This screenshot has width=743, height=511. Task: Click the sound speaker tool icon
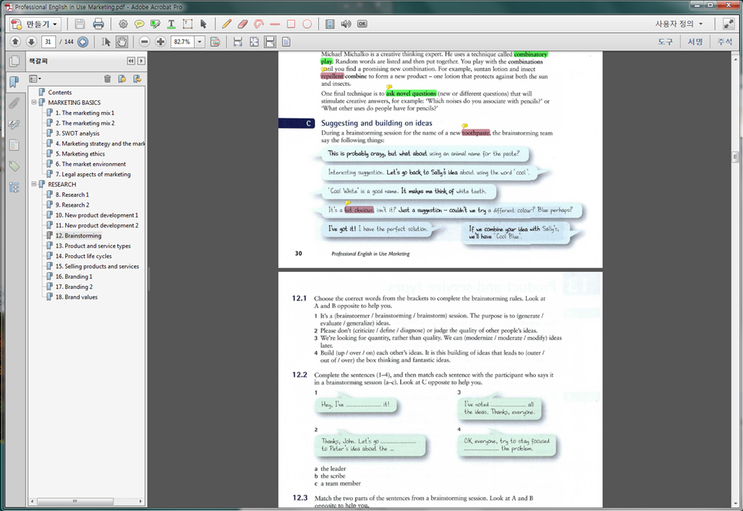[346, 24]
